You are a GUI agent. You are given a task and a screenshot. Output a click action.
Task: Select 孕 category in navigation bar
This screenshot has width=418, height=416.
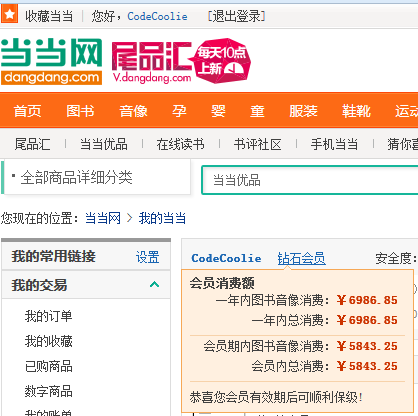(179, 111)
